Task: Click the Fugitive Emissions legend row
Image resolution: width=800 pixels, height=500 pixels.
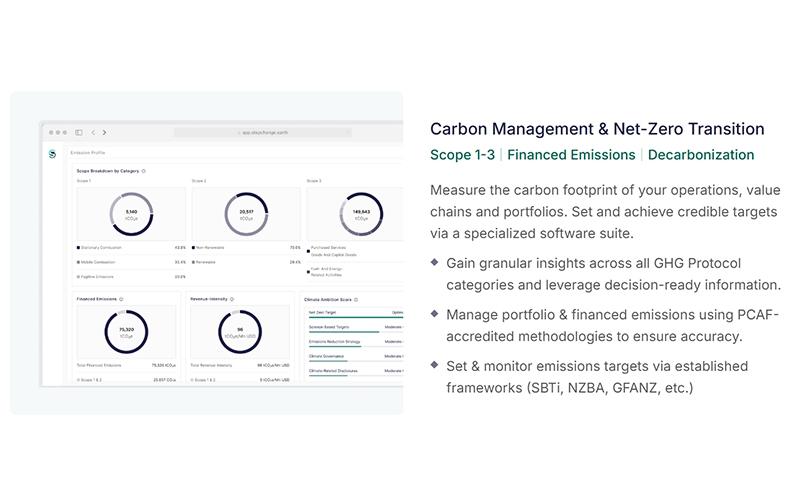Action: 131,277
